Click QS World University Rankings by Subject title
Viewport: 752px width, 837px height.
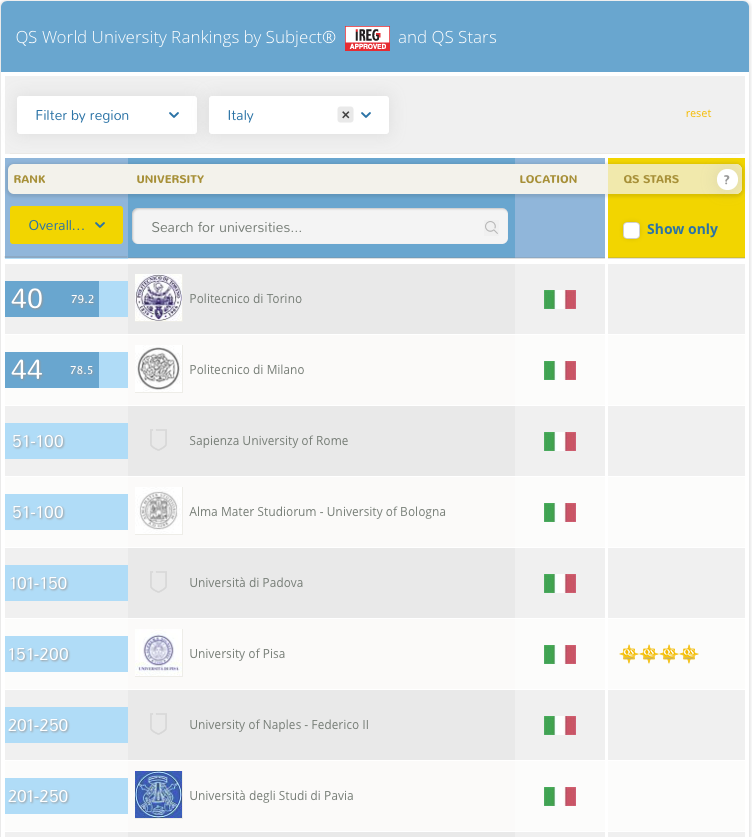[x=176, y=37]
